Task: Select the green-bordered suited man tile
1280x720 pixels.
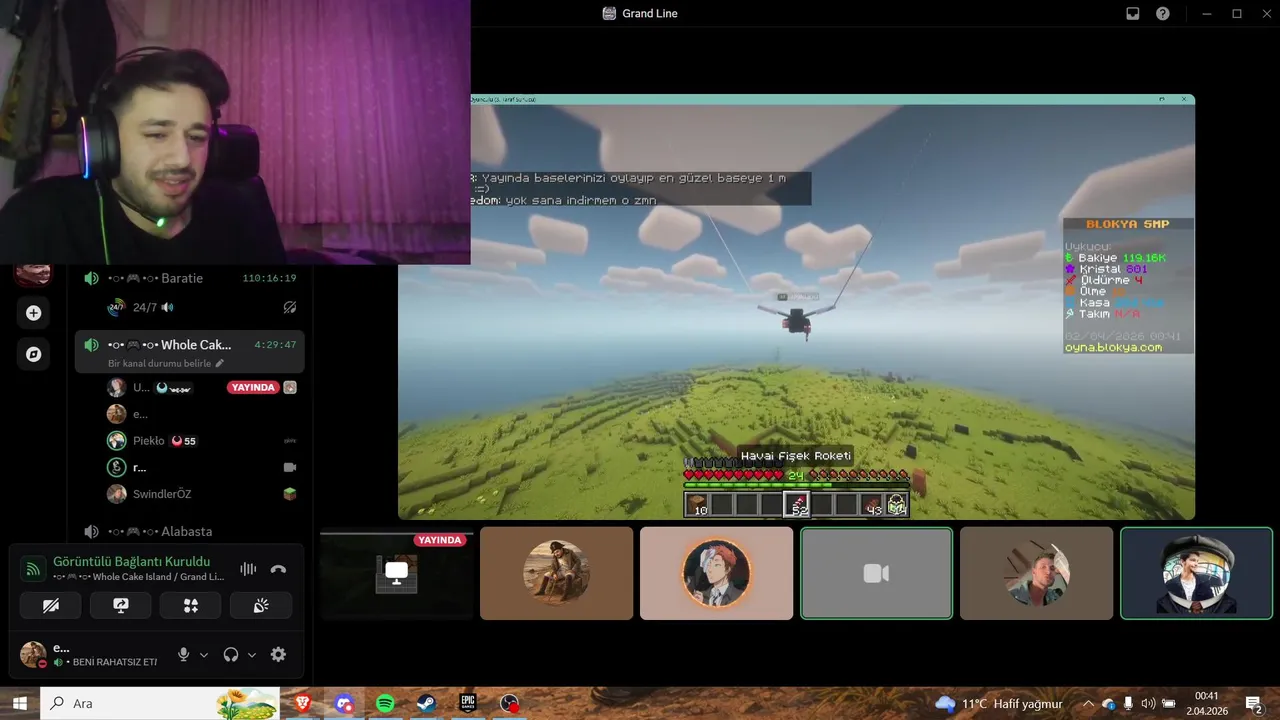Action: (x=1196, y=574)
